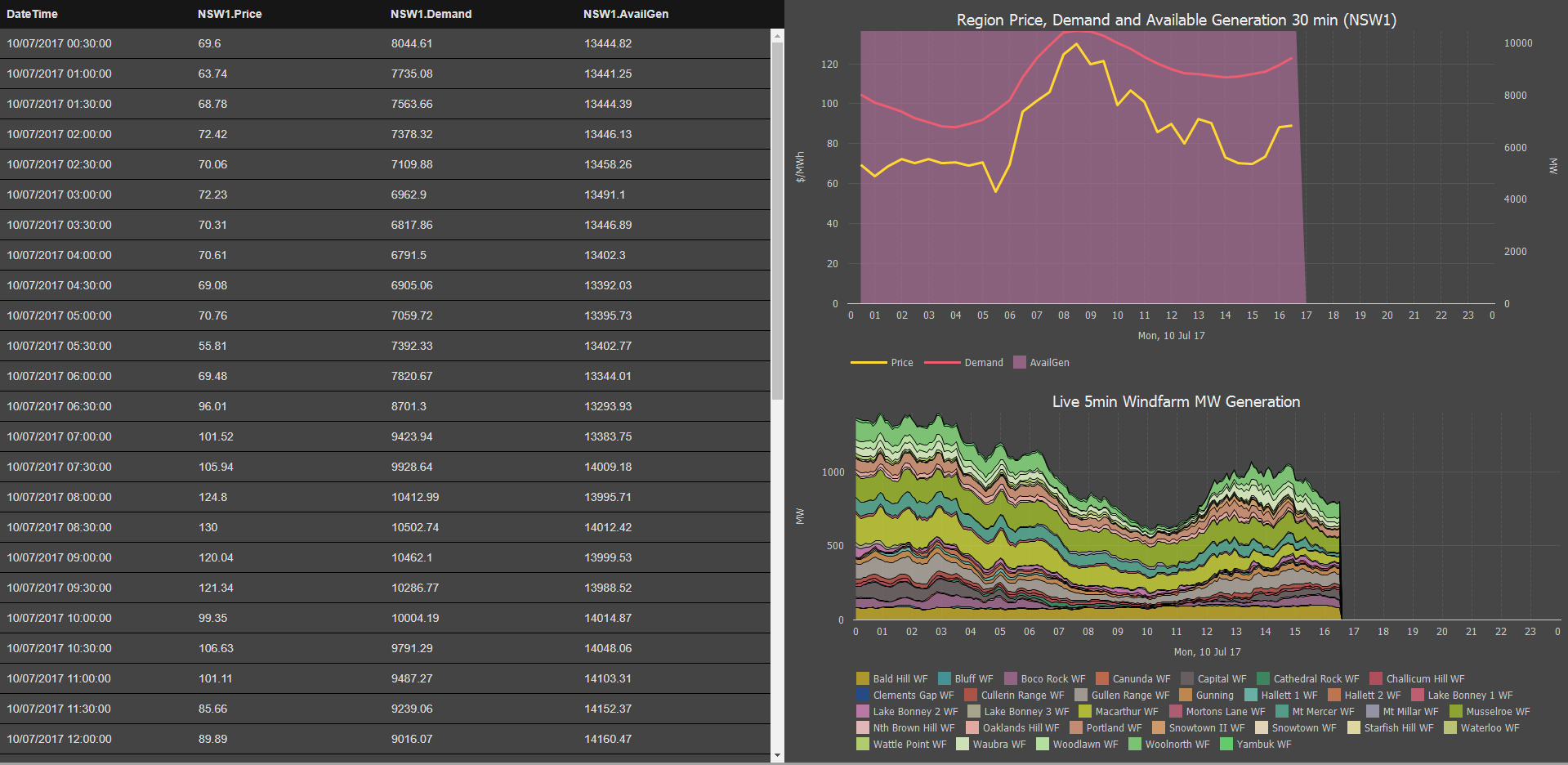Select the 10/07/2017 00:30:00 row timestamp
1568x765 pixels.
pyautogui.click(x=60, y=43)
